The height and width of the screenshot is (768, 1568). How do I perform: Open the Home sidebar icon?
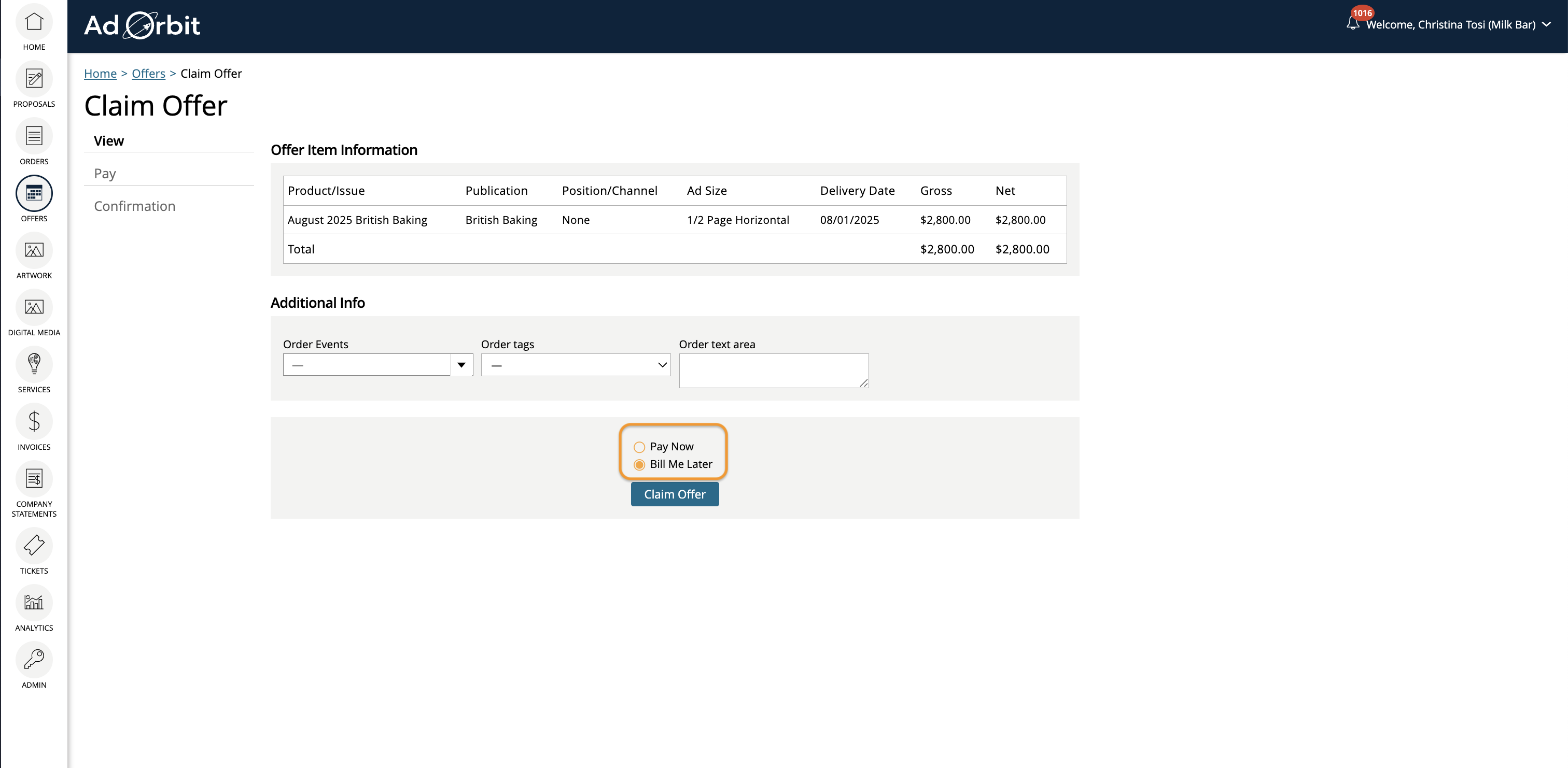point(34,22)
